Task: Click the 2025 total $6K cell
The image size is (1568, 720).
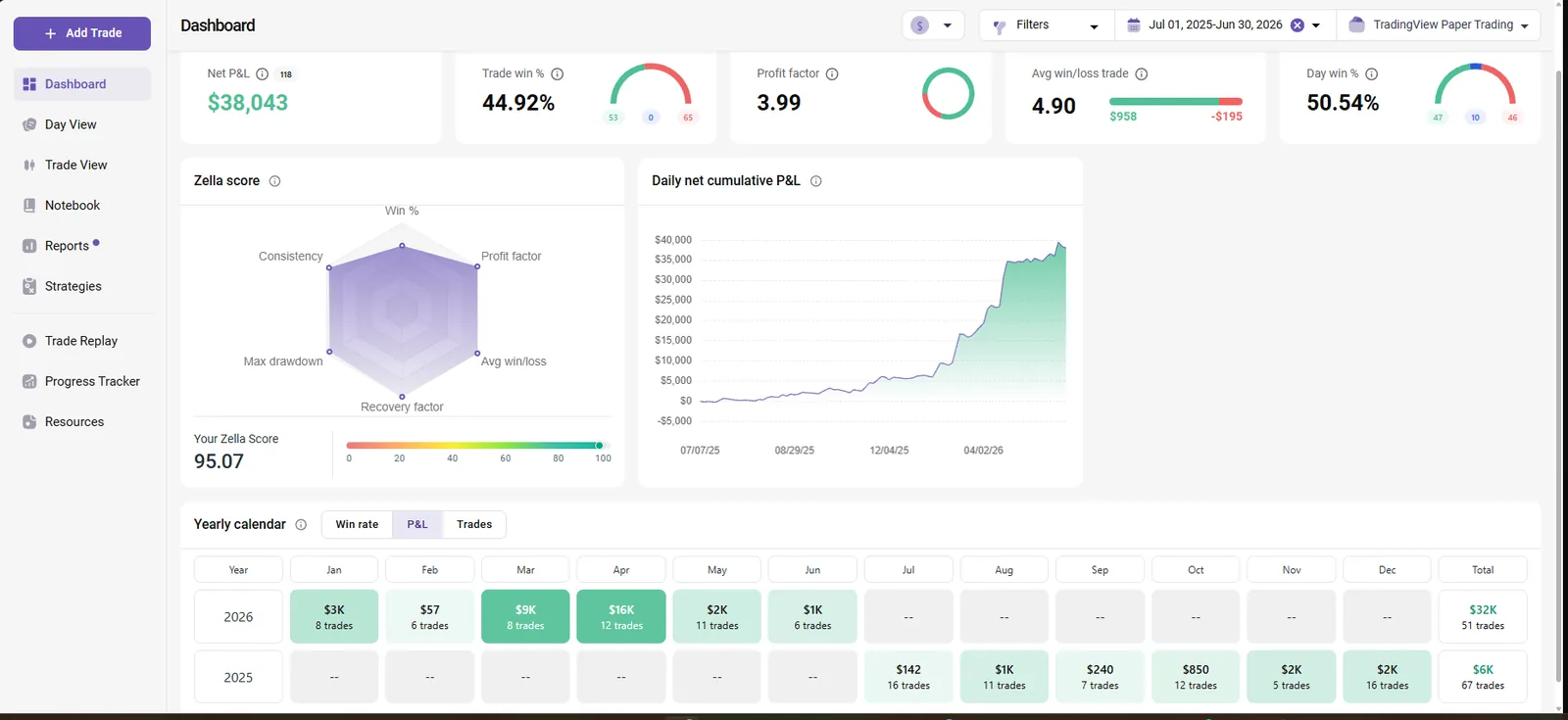Action: (1483, 677)
